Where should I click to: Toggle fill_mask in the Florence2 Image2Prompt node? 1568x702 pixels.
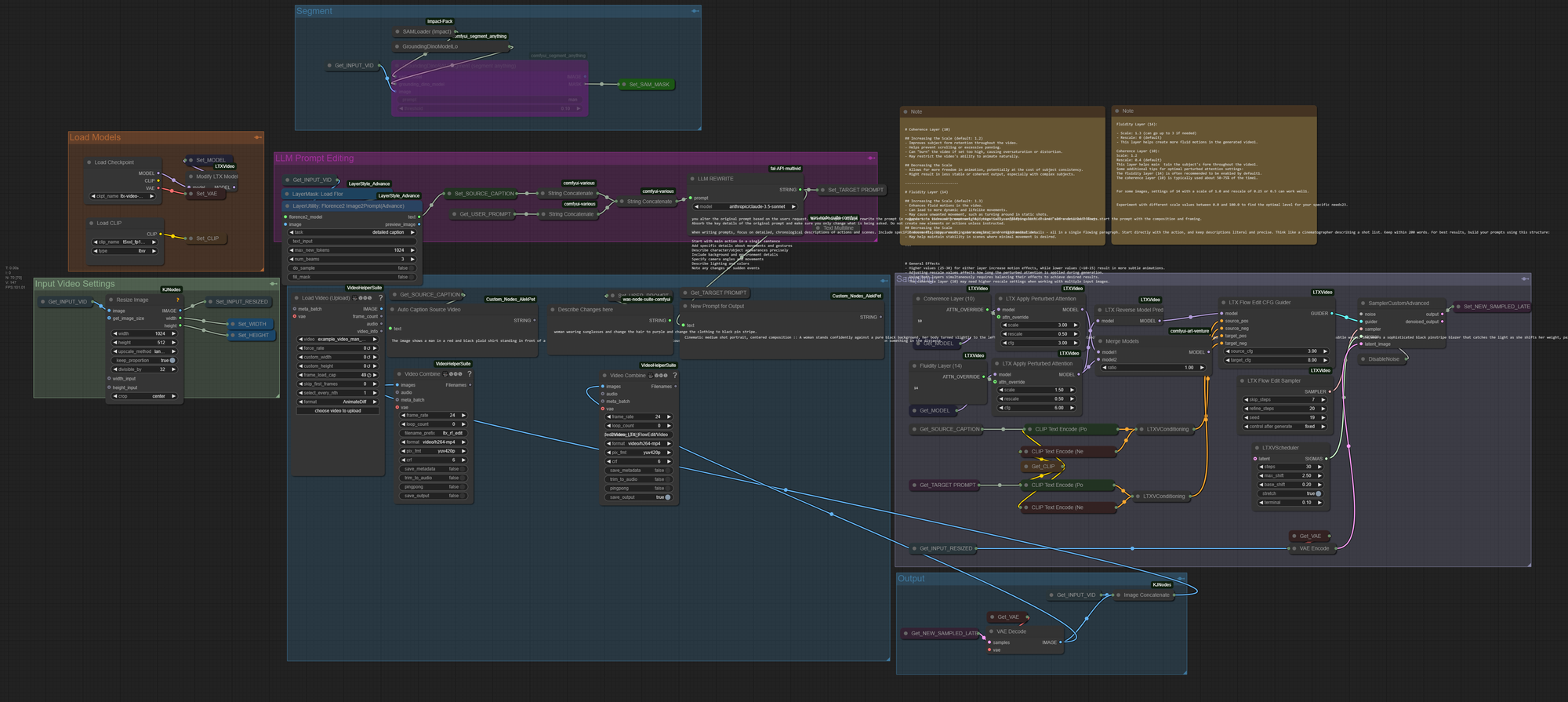[x=352, y=277]
